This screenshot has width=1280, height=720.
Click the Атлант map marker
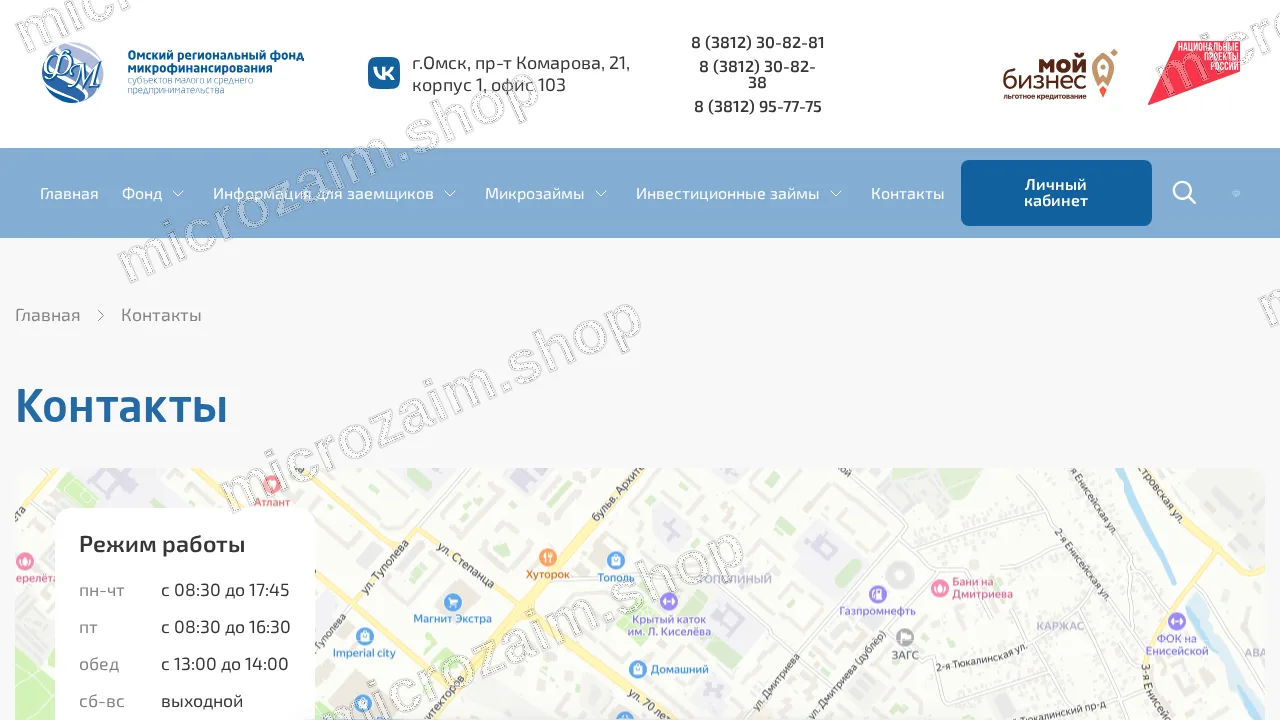(272, 484)
